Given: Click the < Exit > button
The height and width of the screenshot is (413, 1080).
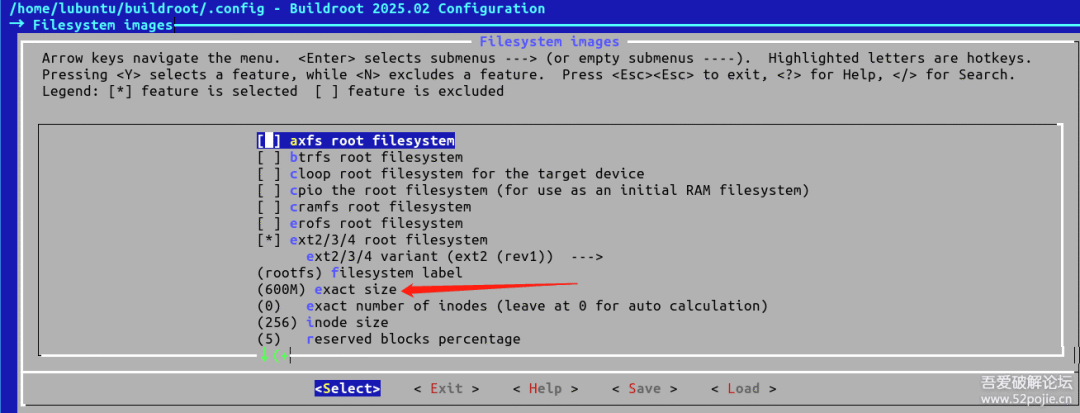Looking at the screenshot, I should 446,389.
